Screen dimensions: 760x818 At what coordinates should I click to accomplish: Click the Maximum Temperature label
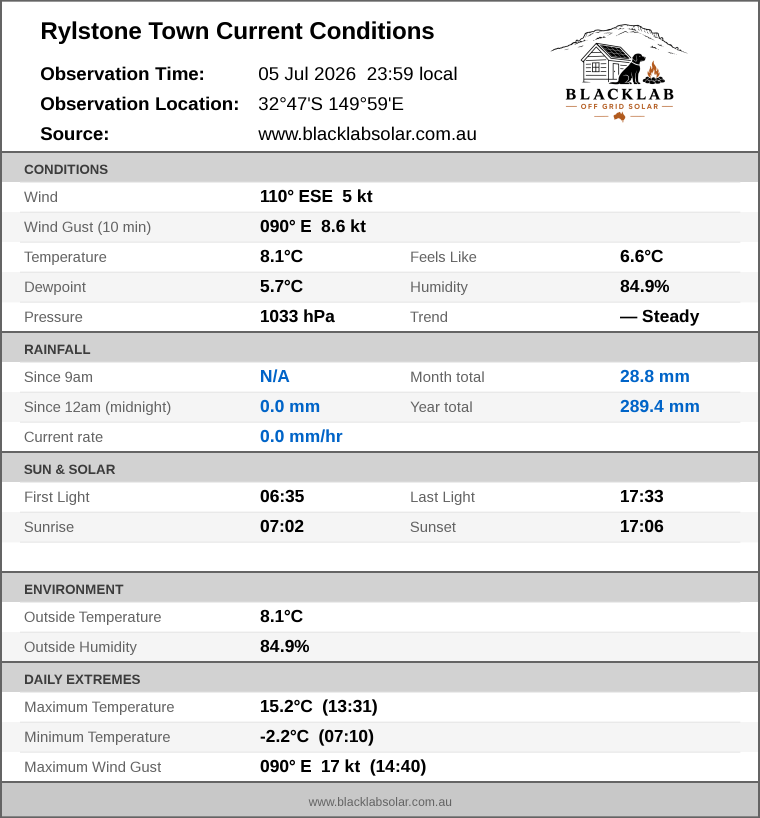pos(99,707)
